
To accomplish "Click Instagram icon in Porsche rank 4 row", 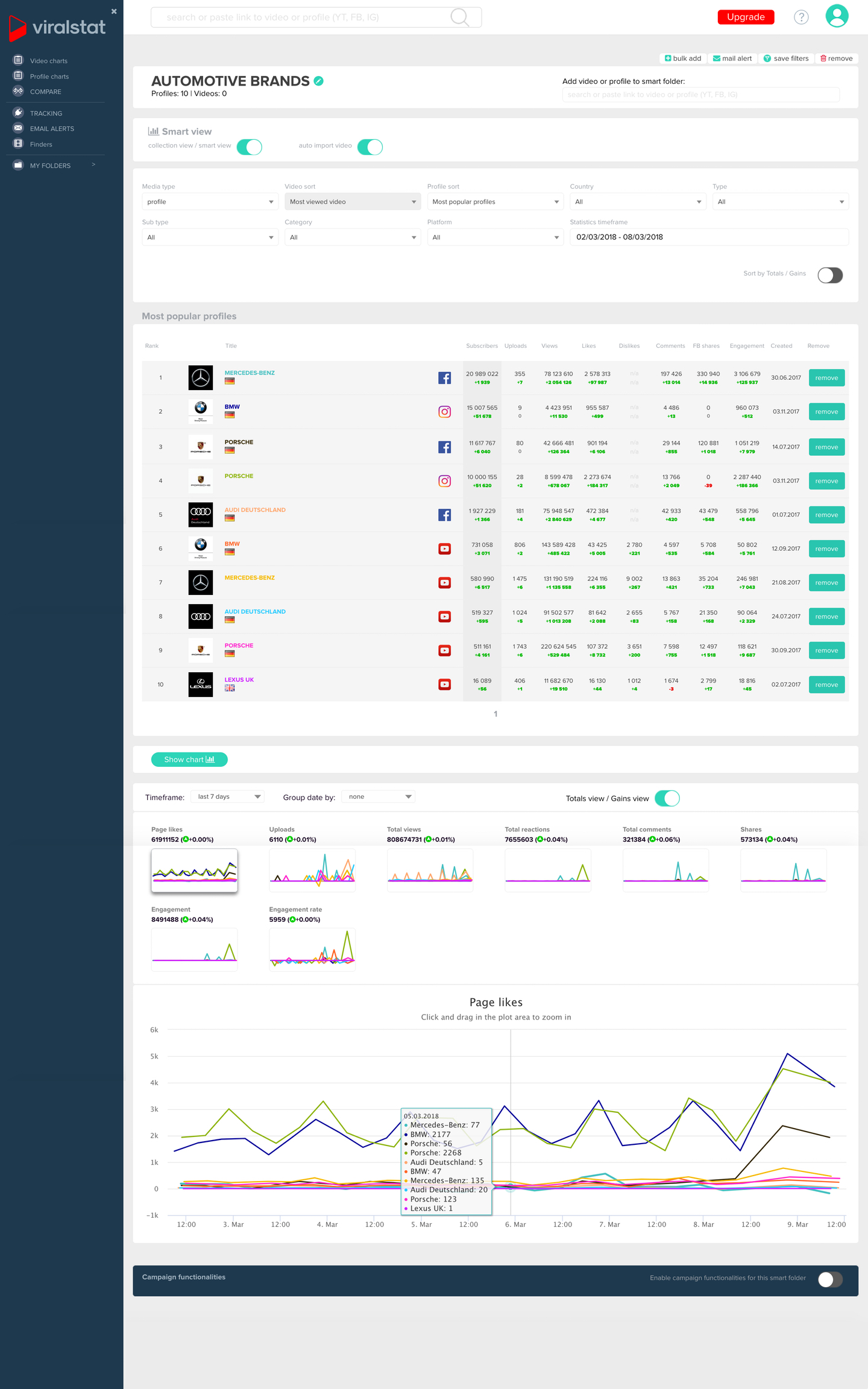I will point(444,481).
